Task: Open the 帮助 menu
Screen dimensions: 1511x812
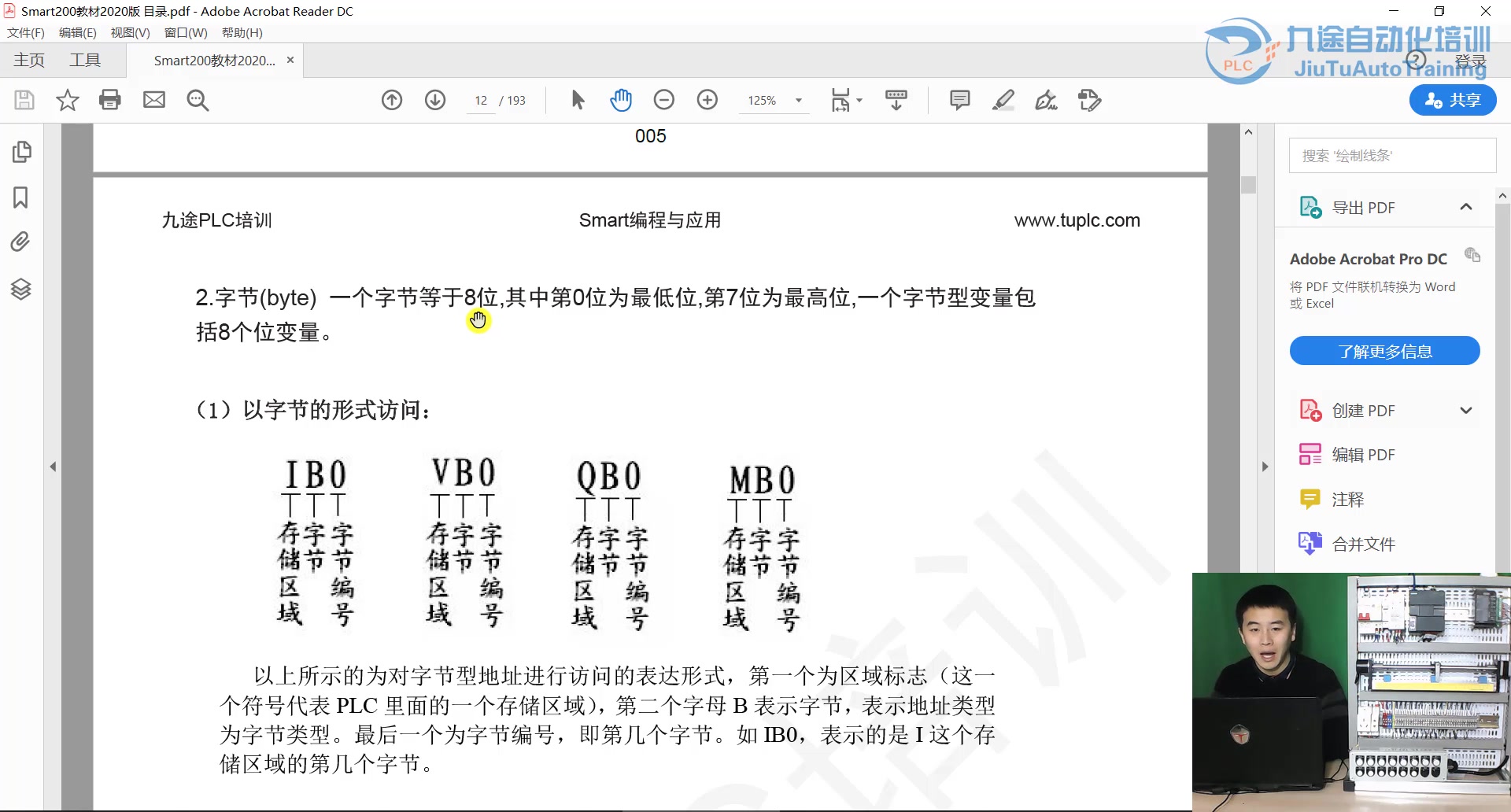Action: 242,32
